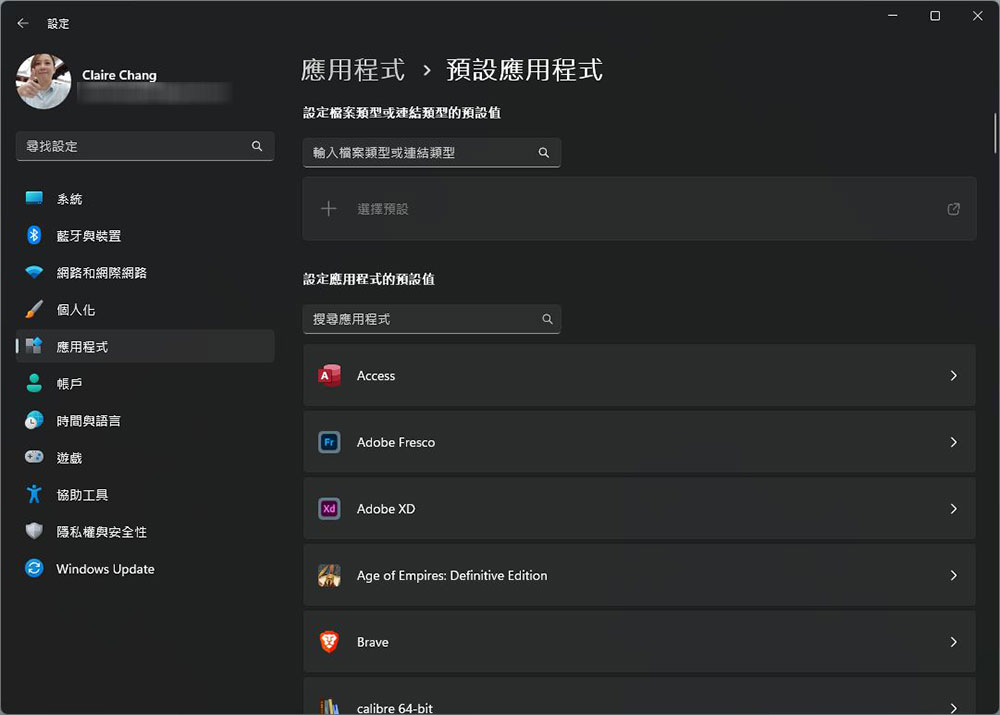Click the accessibility figure icon for 協助工具

34,494
